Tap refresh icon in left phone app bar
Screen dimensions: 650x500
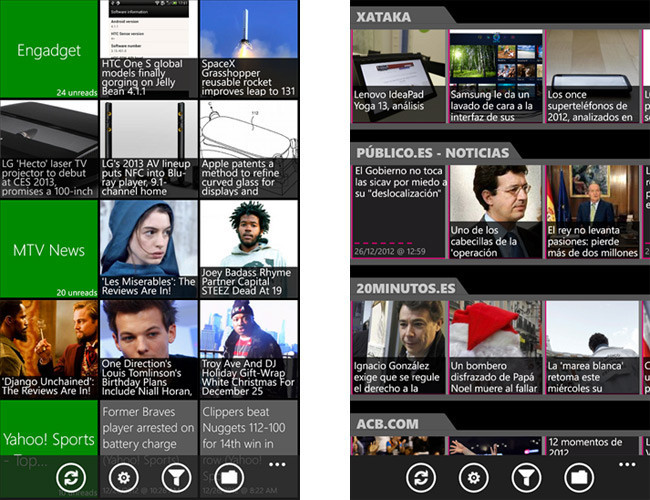[71, 478]
